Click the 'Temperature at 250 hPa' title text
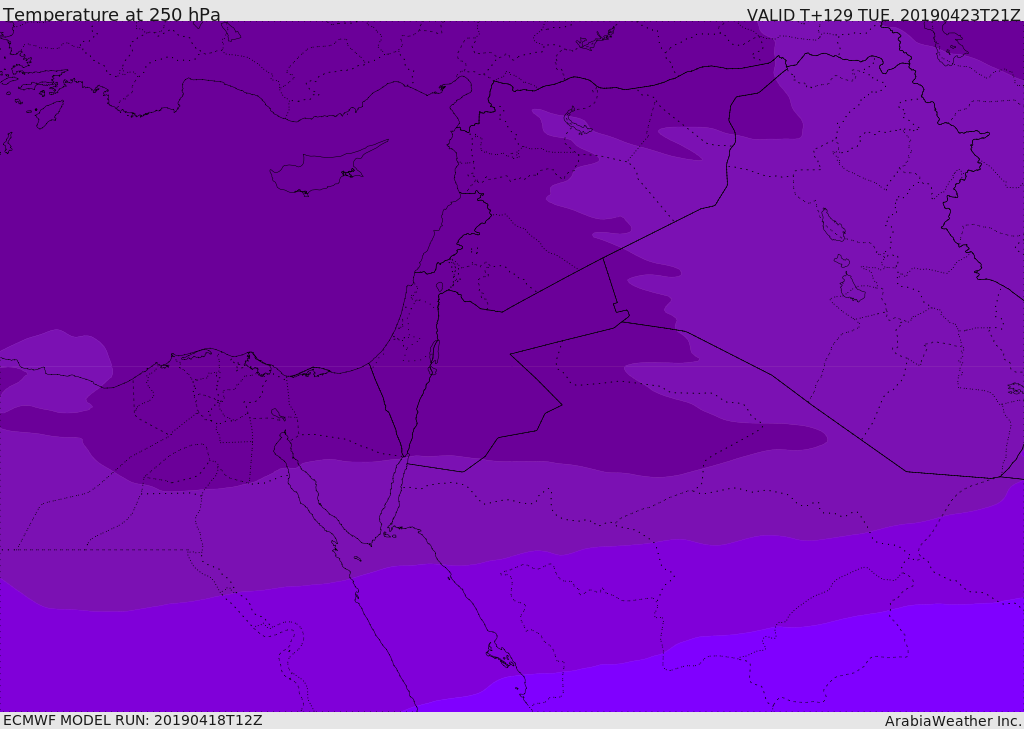Screen dimensions: 1024x729 pos(112,14)
